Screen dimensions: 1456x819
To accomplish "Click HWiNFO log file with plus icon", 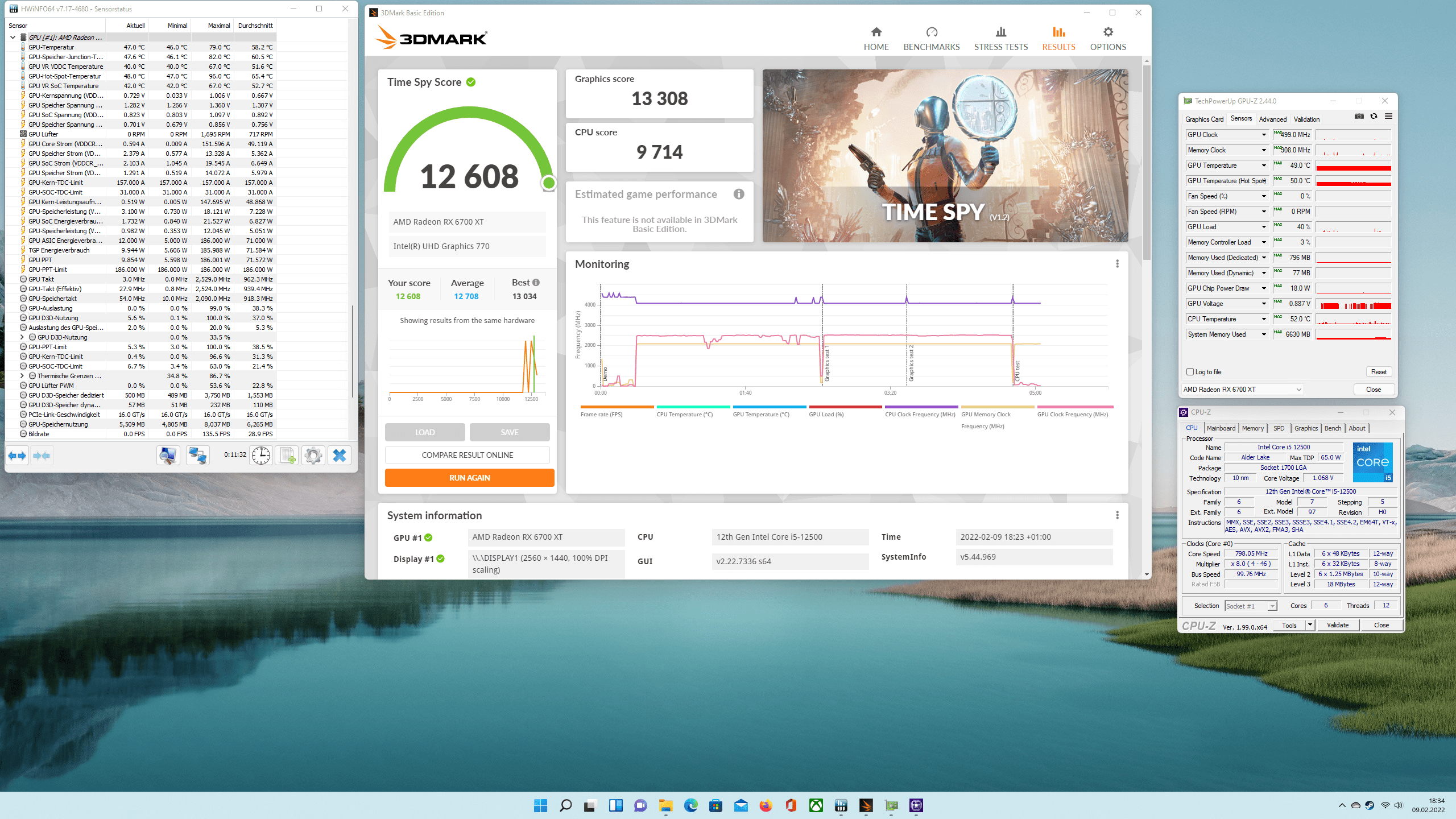I will 287,456.
